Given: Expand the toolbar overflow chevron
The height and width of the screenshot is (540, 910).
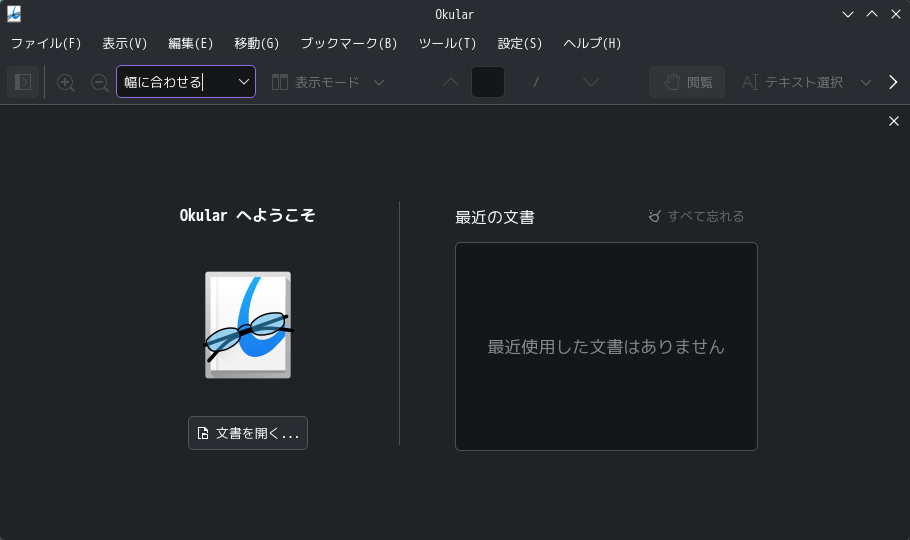Looking at the screenshot, I should coord(893,82).
